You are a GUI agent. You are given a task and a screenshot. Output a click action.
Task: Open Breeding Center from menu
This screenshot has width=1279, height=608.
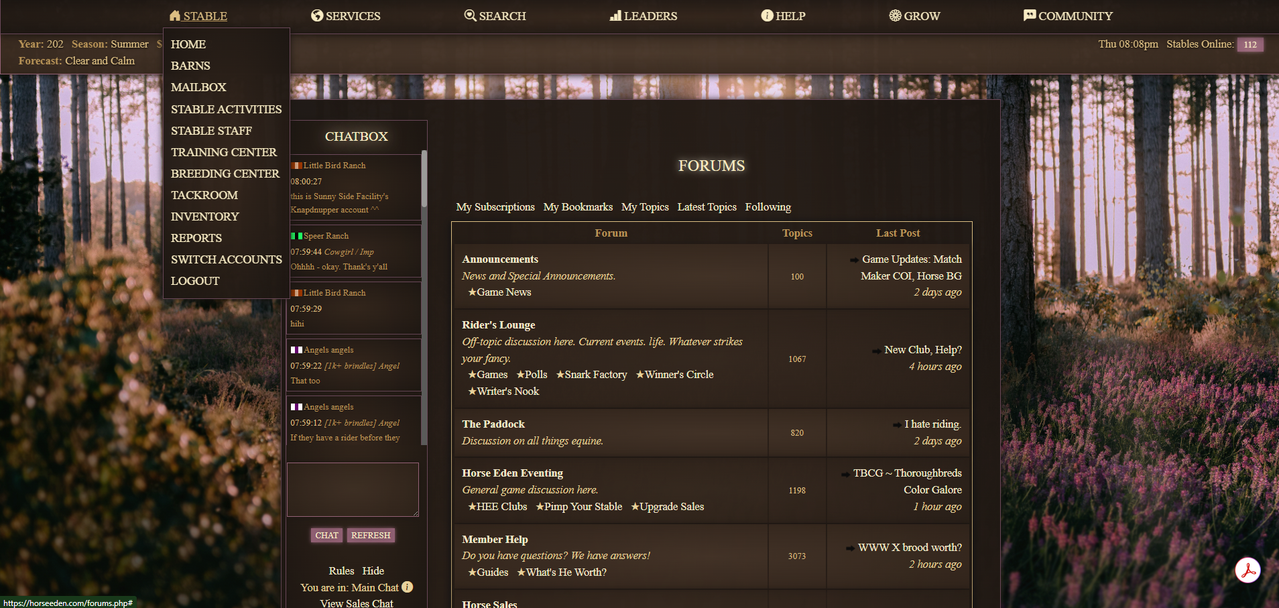click(225, 173)
